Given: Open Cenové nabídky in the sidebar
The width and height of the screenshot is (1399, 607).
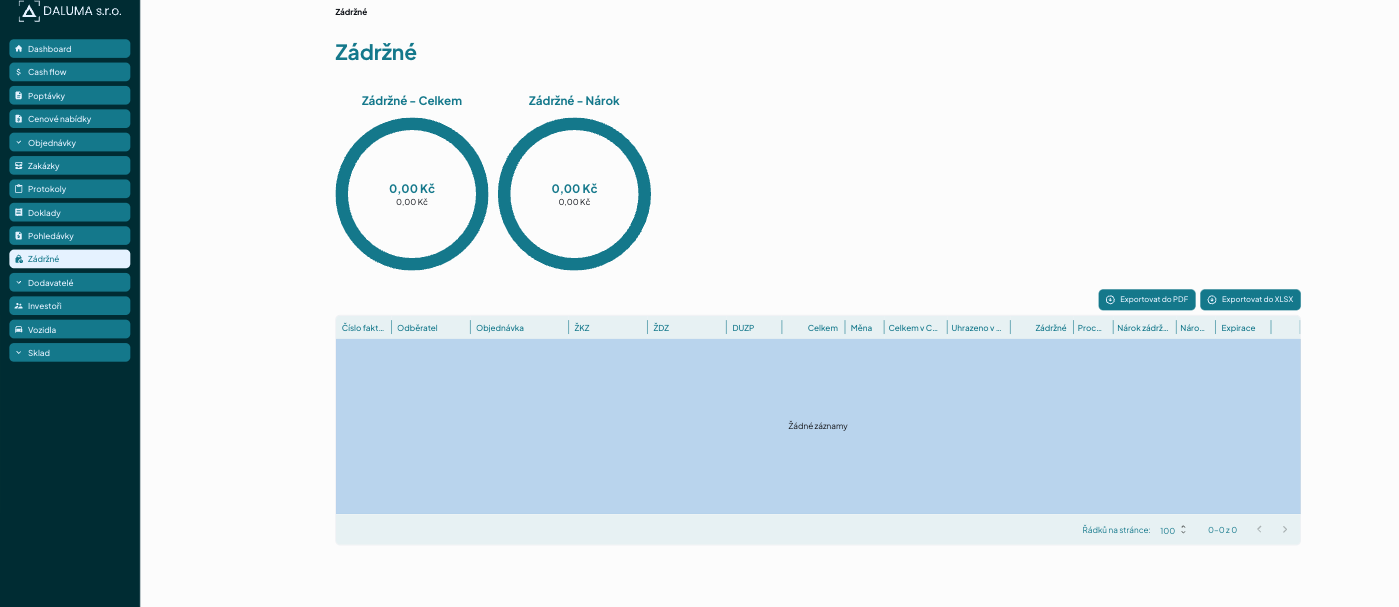Looking at the screenshot, I should (x=70, y=119).
